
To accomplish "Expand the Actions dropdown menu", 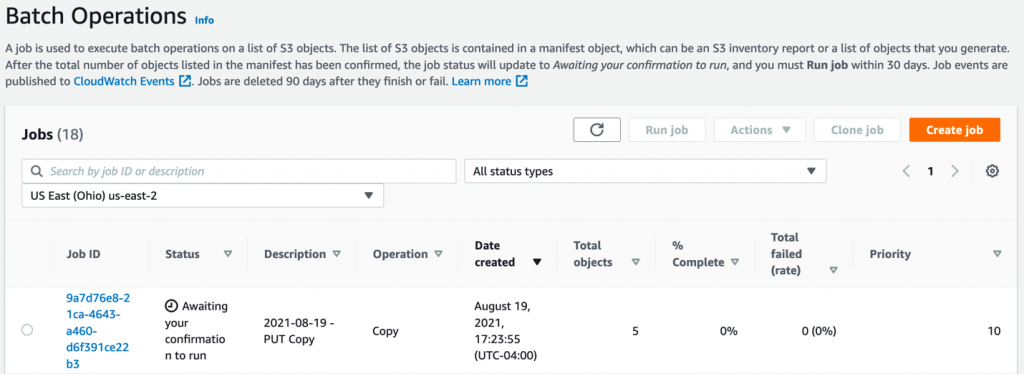I will point(760,130).
